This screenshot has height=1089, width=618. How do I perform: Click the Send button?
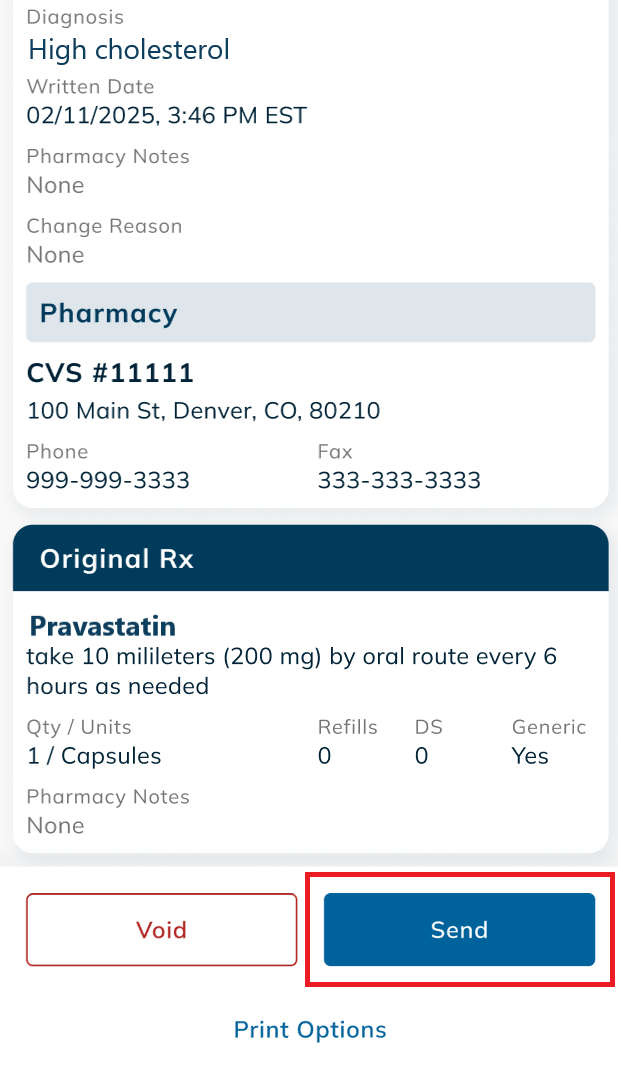459,930
